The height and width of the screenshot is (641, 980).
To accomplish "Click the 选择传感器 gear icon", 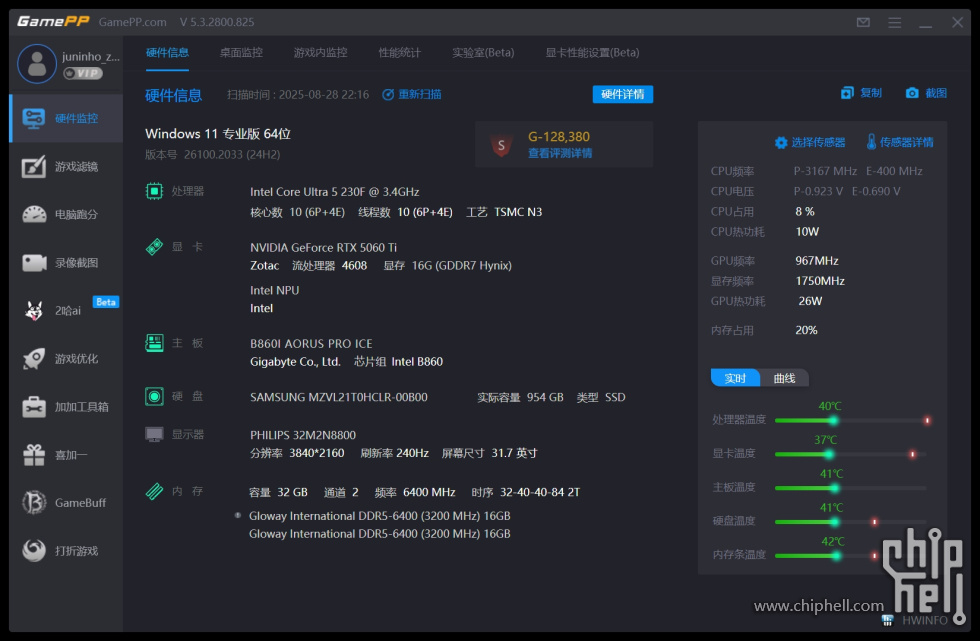I will tap(781, 142).
